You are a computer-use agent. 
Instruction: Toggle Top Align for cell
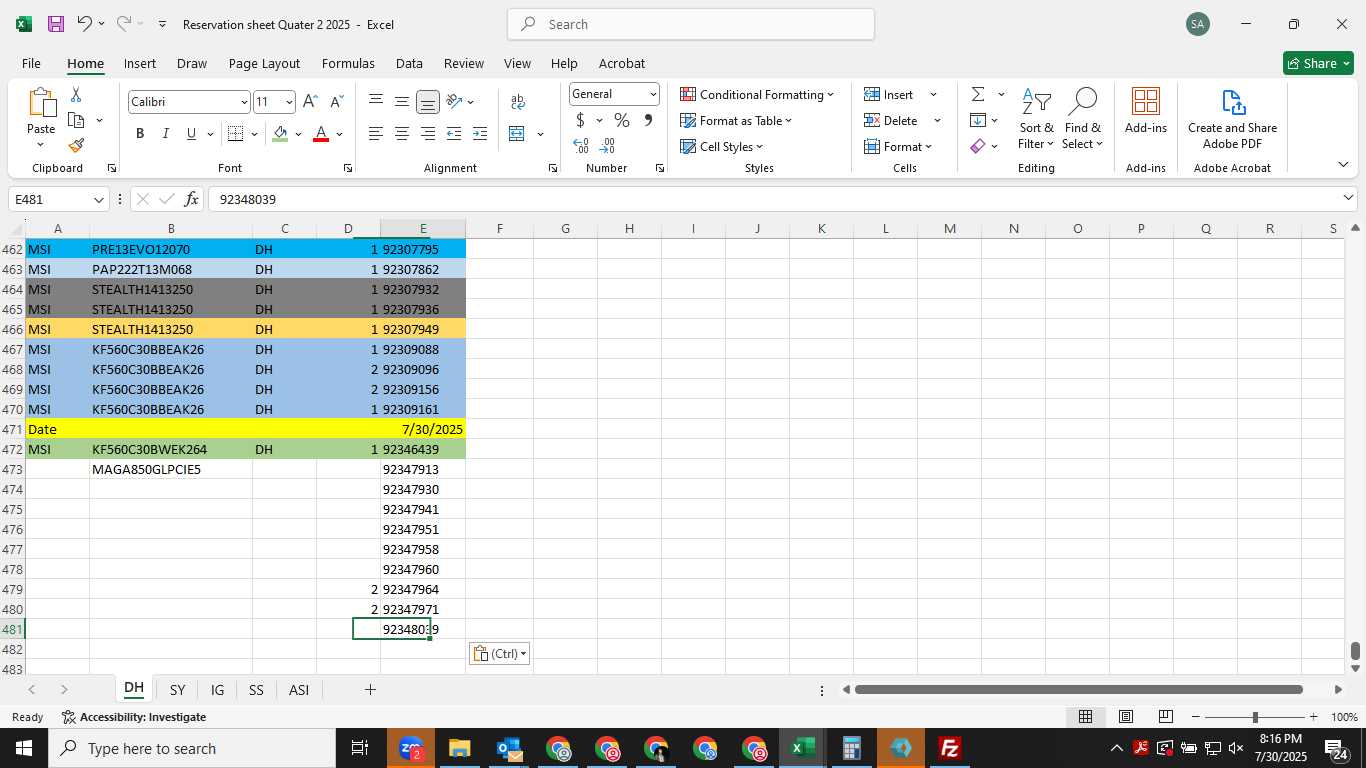tap(376, 102)
